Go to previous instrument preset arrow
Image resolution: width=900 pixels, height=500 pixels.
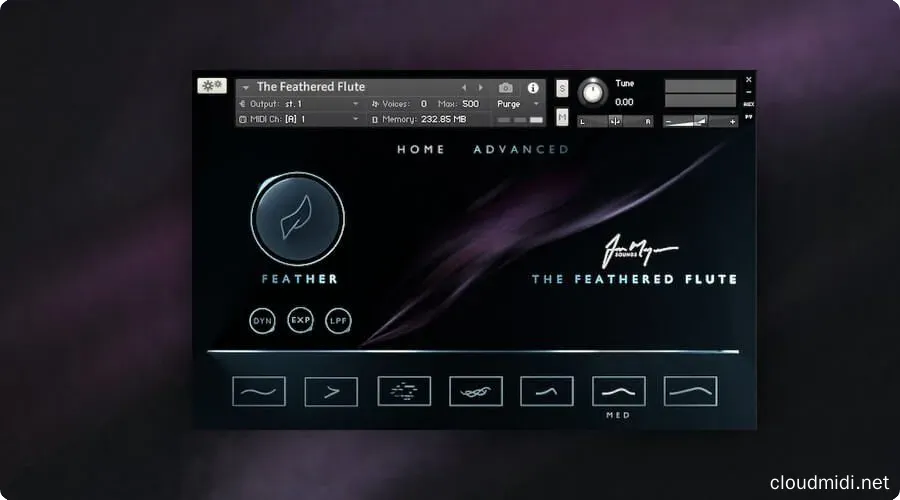pyautogui.click(x=464, y=87)
